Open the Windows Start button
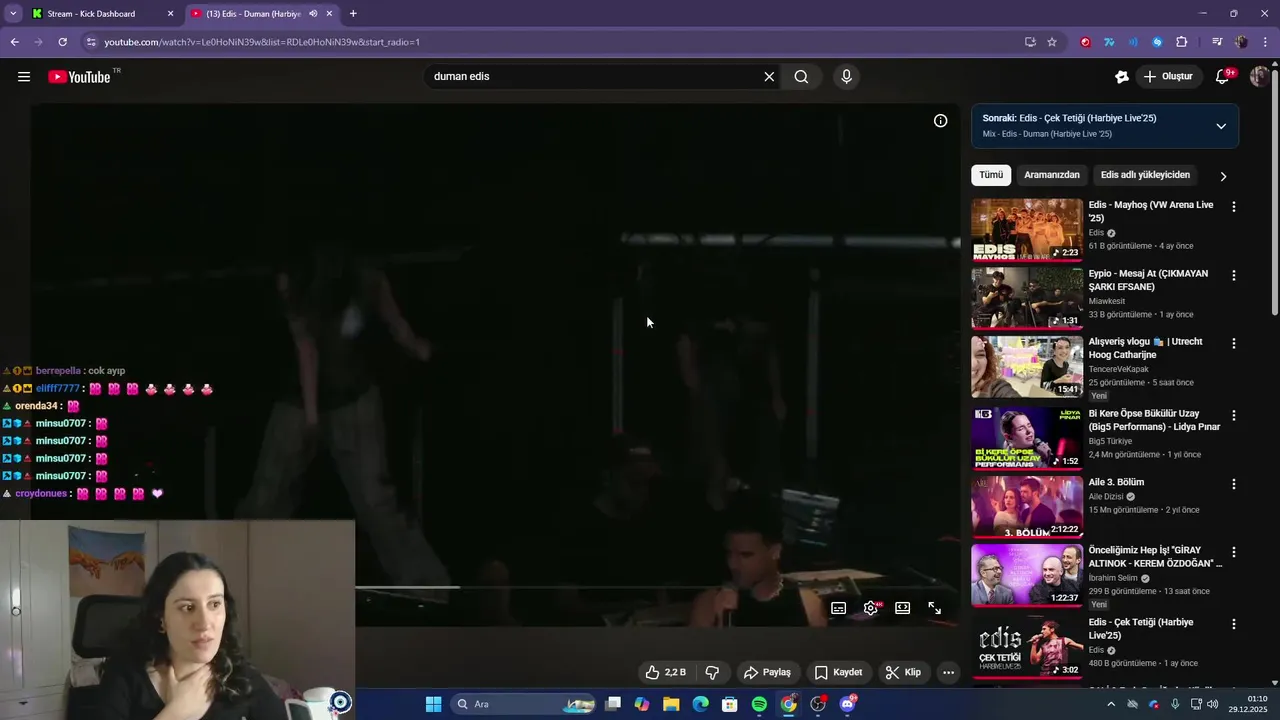Screen dimensions: 1280x720 pos(433,704)
